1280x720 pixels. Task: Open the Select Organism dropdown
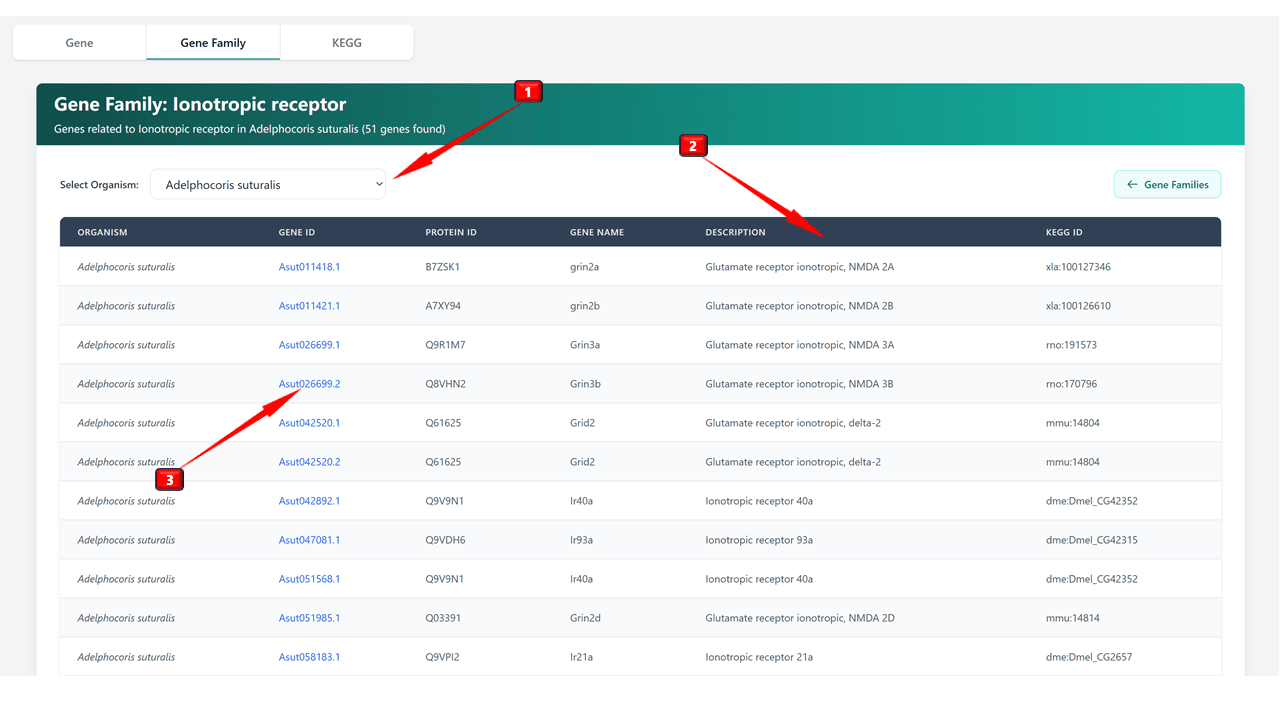267,185
